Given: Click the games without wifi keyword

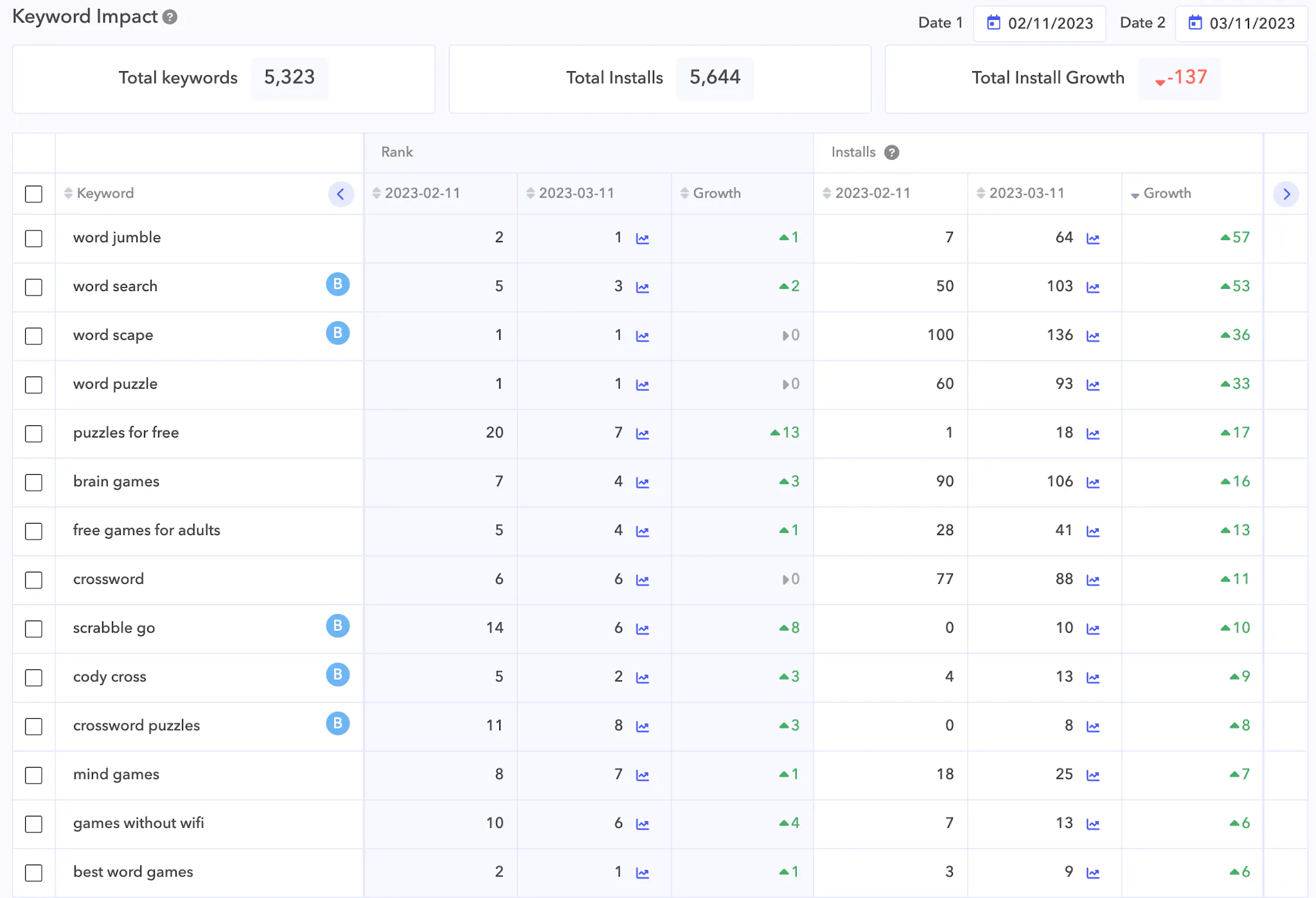Looking at the screenshot, I should [138, 823].
